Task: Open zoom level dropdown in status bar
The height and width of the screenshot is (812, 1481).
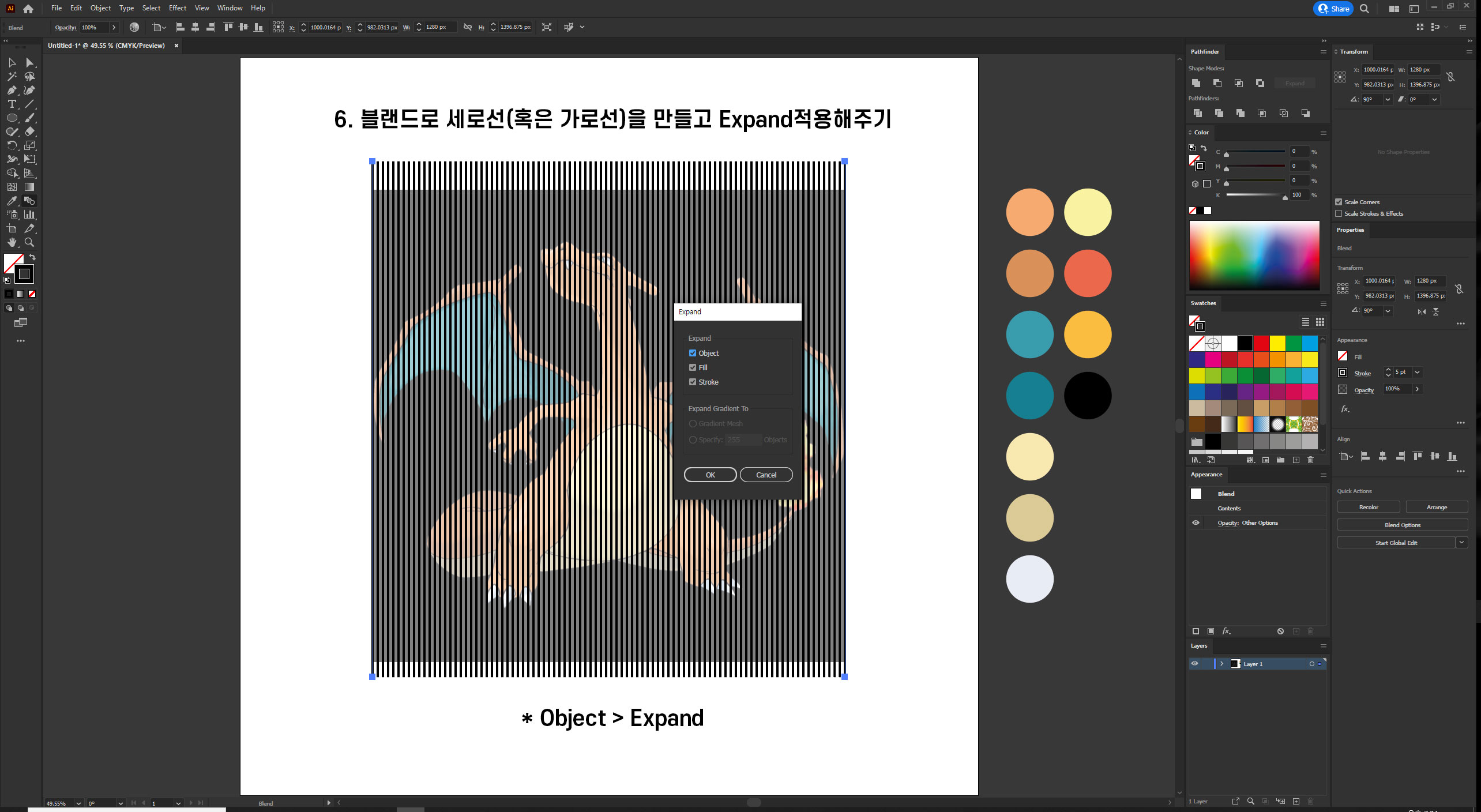Action: pyautogui.click(x=78, y=803)
